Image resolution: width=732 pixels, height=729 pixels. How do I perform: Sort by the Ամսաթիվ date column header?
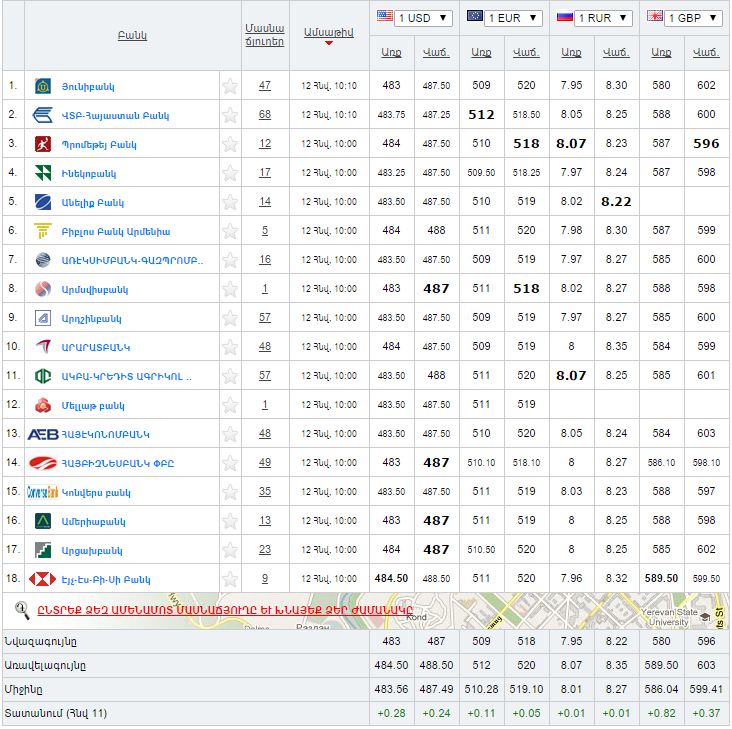(328, 33)
